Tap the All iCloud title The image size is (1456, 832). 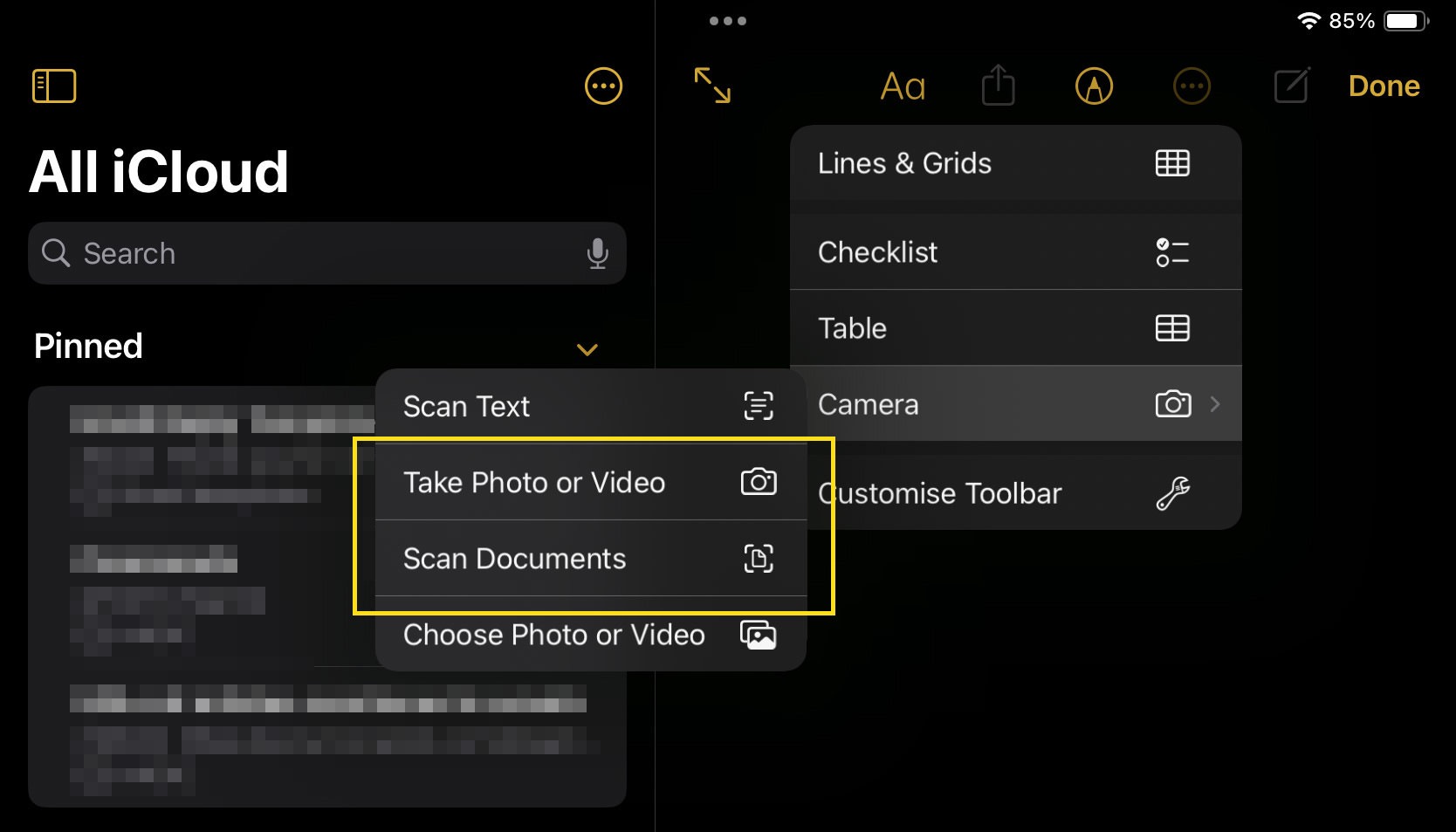159,171
